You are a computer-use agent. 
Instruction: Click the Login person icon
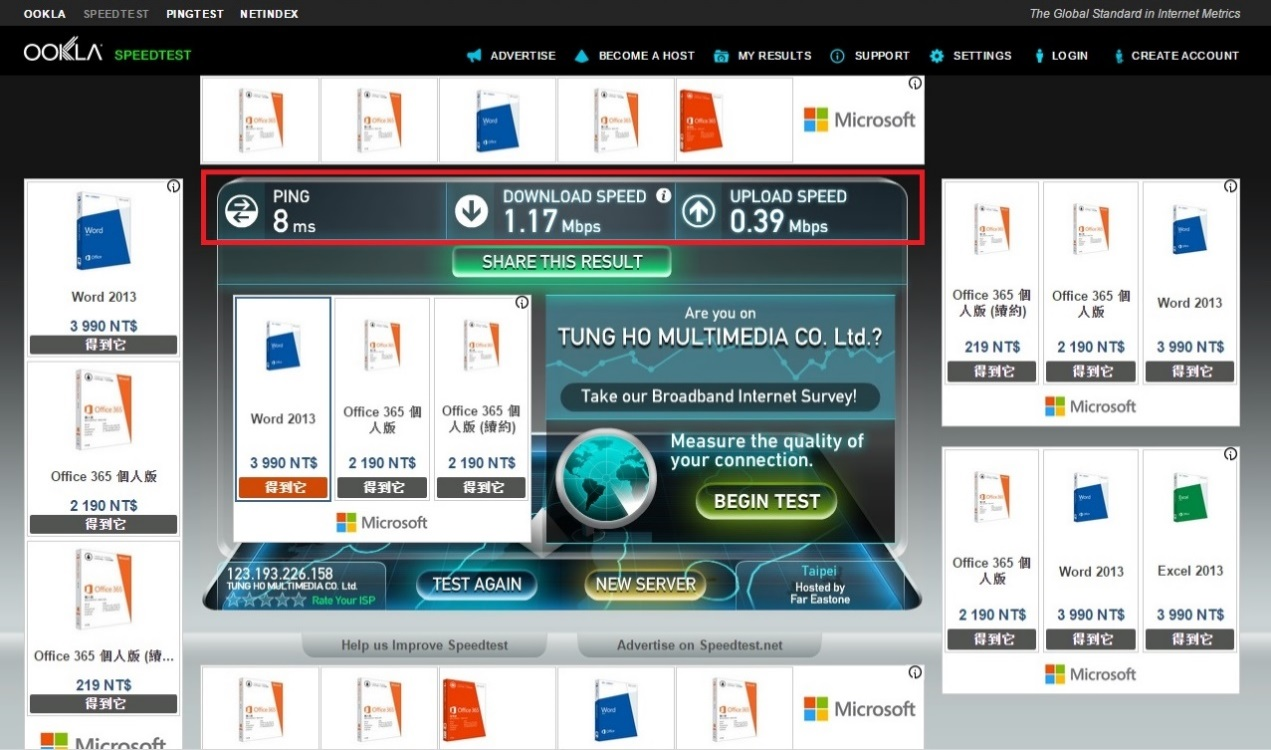(x=1039, y=56)
